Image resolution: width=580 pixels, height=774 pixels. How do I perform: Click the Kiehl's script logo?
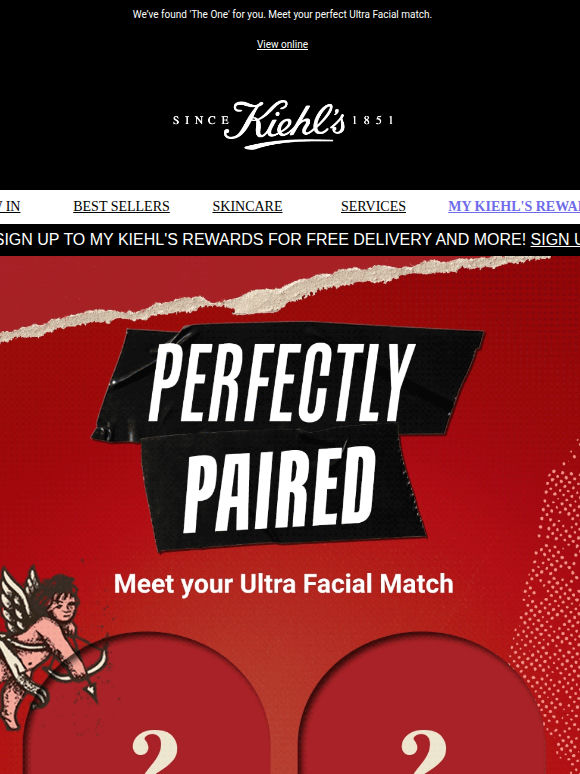284,125
